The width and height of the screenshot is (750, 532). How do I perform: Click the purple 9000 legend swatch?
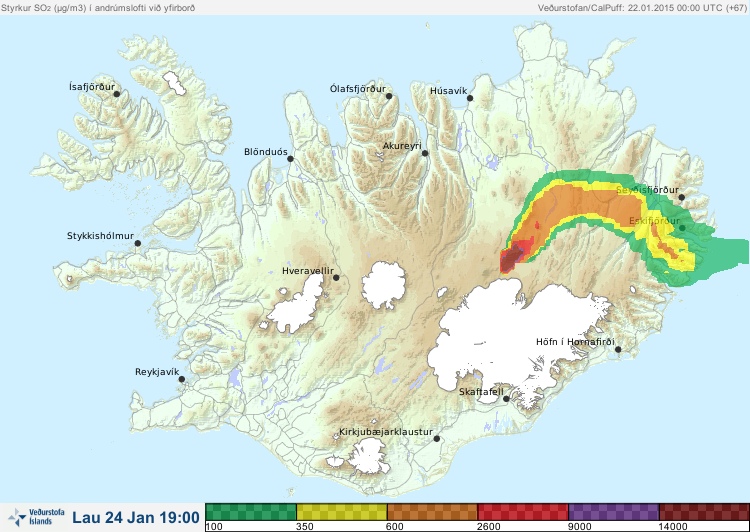[614, 512]
